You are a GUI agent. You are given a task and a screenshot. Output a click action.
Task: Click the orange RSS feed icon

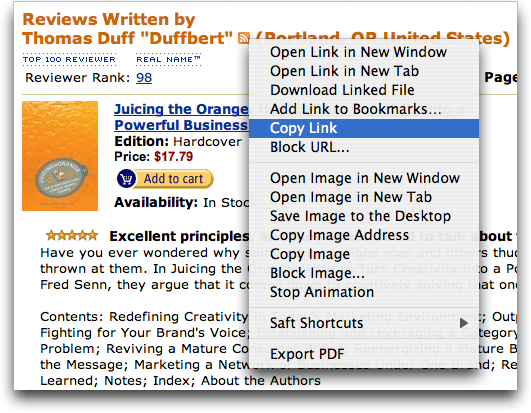tap(243, 38)
